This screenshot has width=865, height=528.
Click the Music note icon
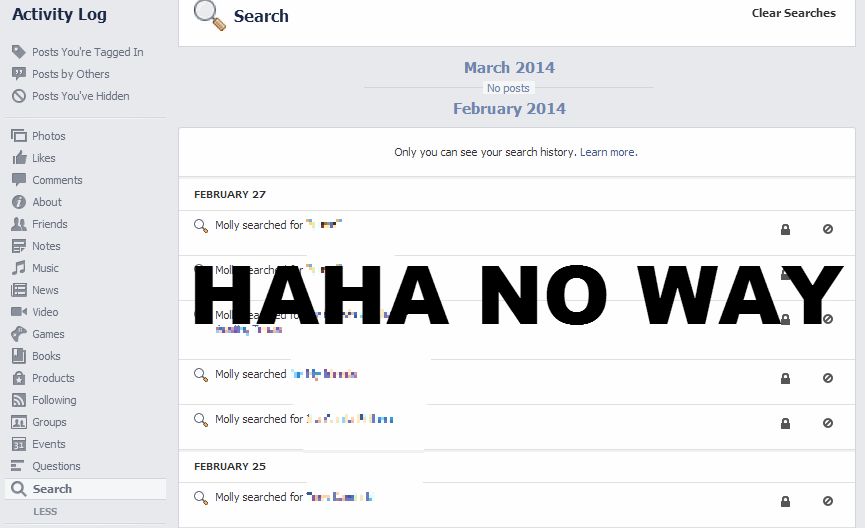coord(19,268)
